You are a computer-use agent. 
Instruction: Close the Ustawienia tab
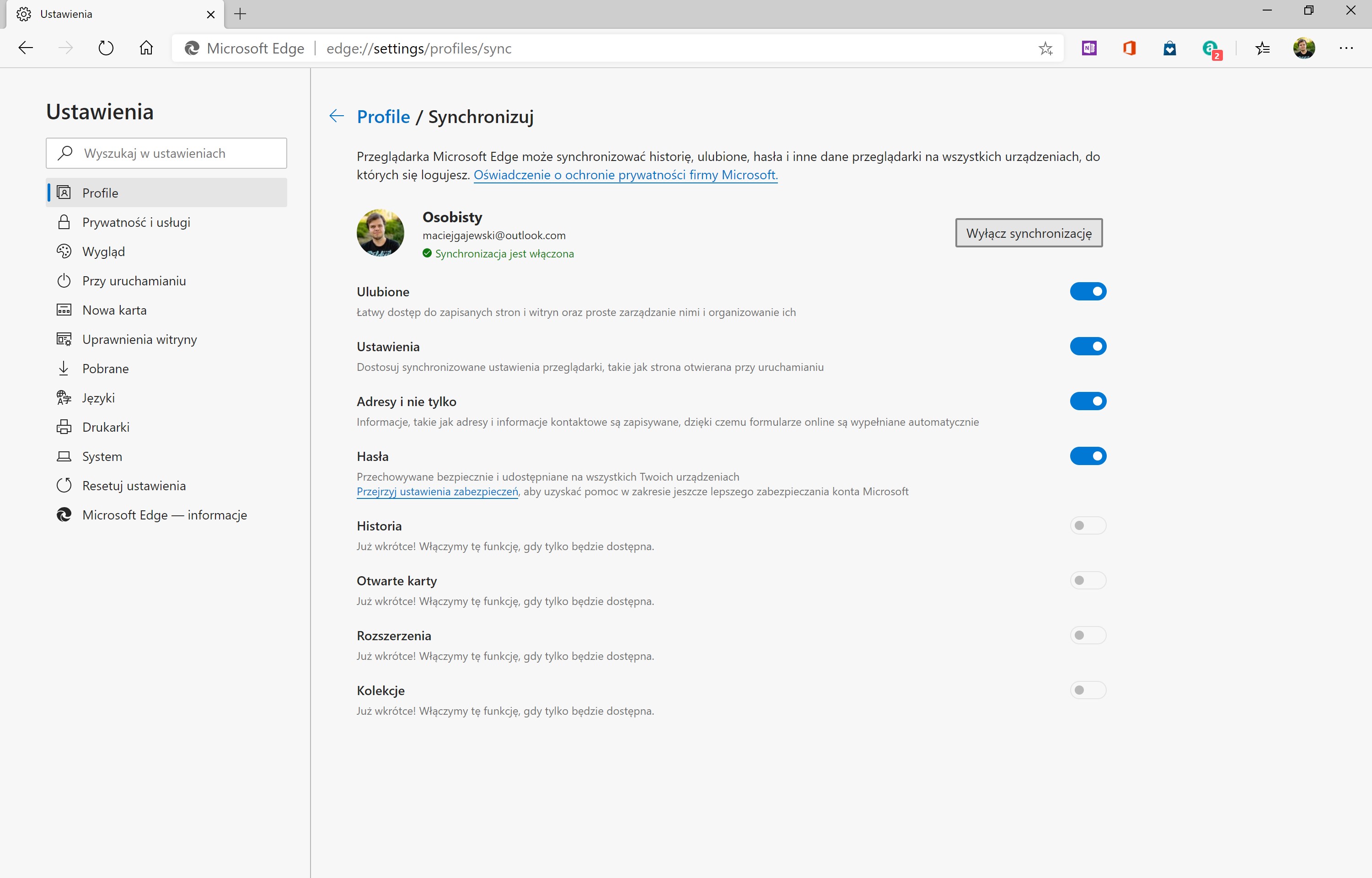pos(211,14)
